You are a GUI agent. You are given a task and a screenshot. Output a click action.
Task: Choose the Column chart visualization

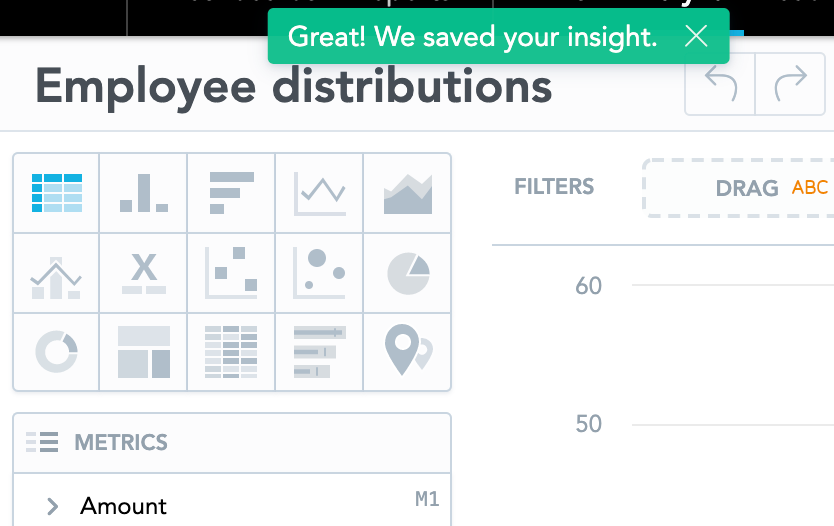click(x=144, y=193)
